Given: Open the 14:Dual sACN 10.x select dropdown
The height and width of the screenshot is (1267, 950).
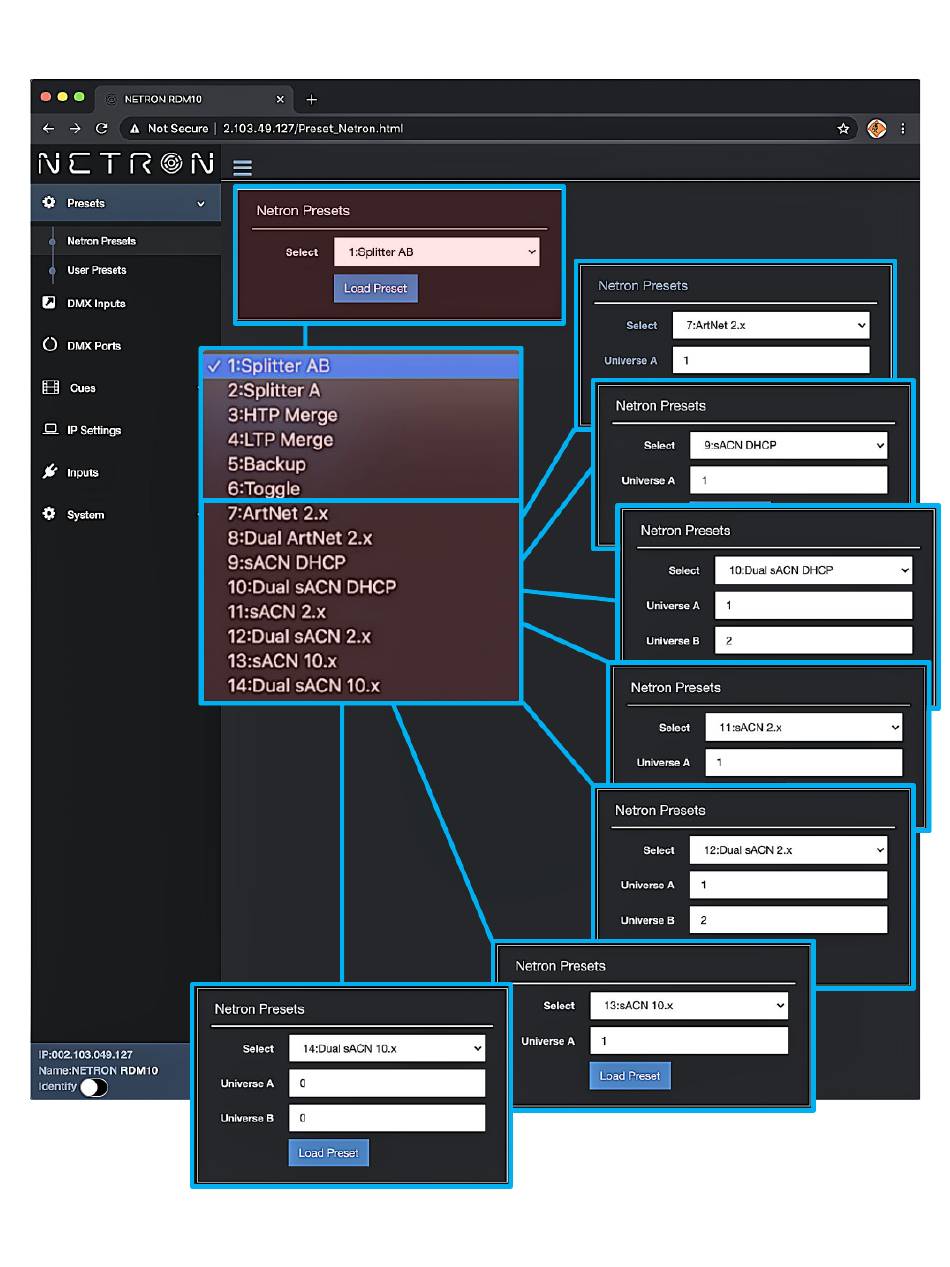Looking at the screenshot, I should click(x=387, y=1048).
